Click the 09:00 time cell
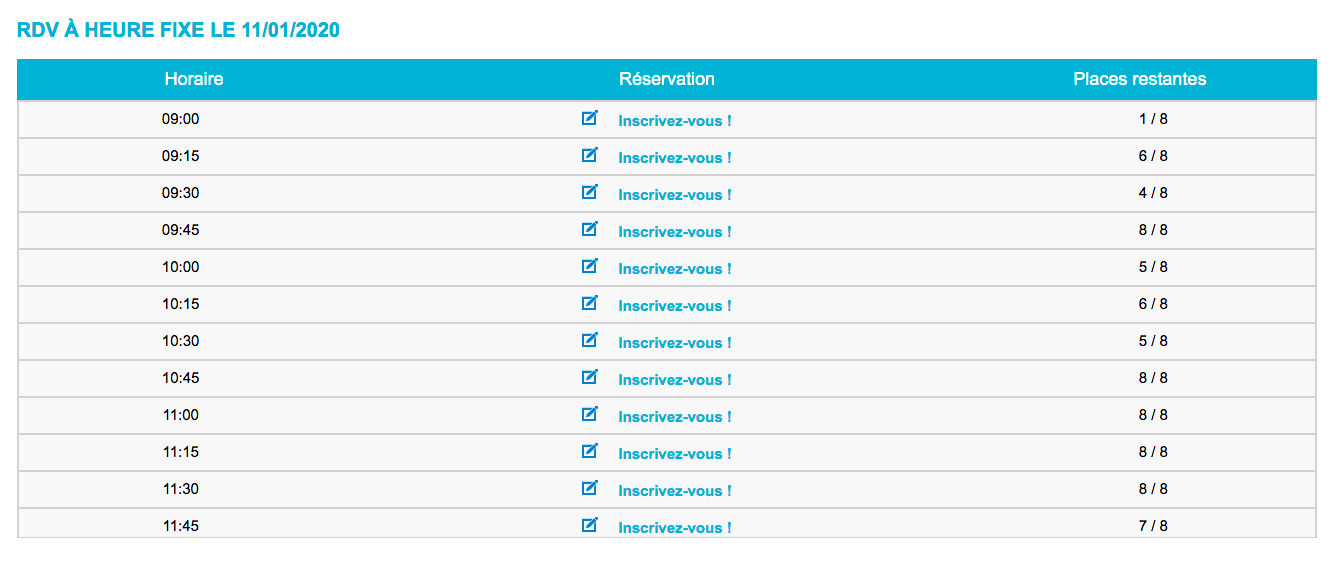This screenshot has height=561, width=1332. tap(181, 119)
